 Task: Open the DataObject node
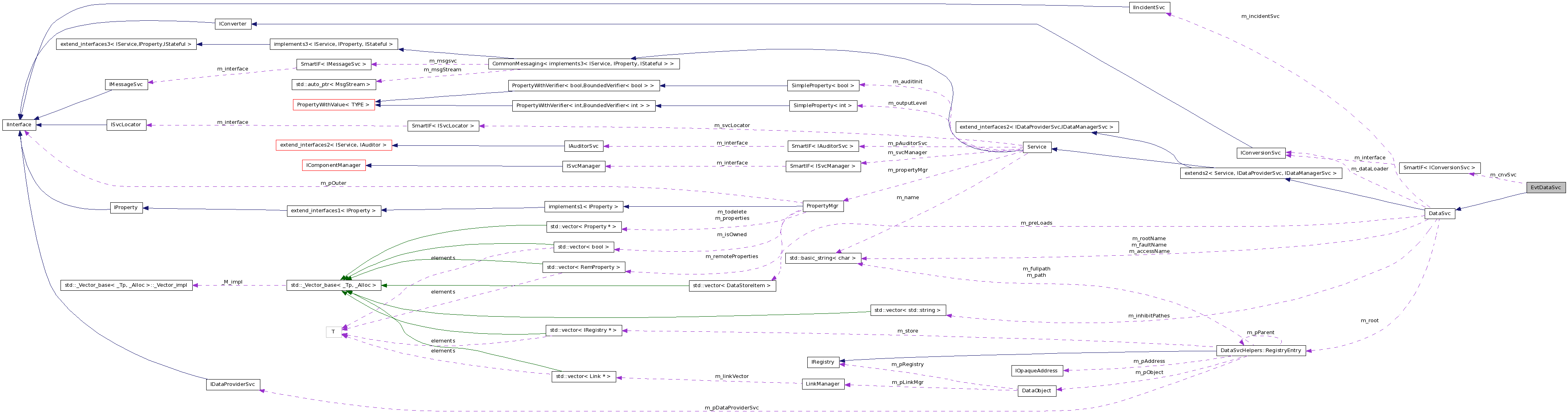click(x=1037, y=390)
